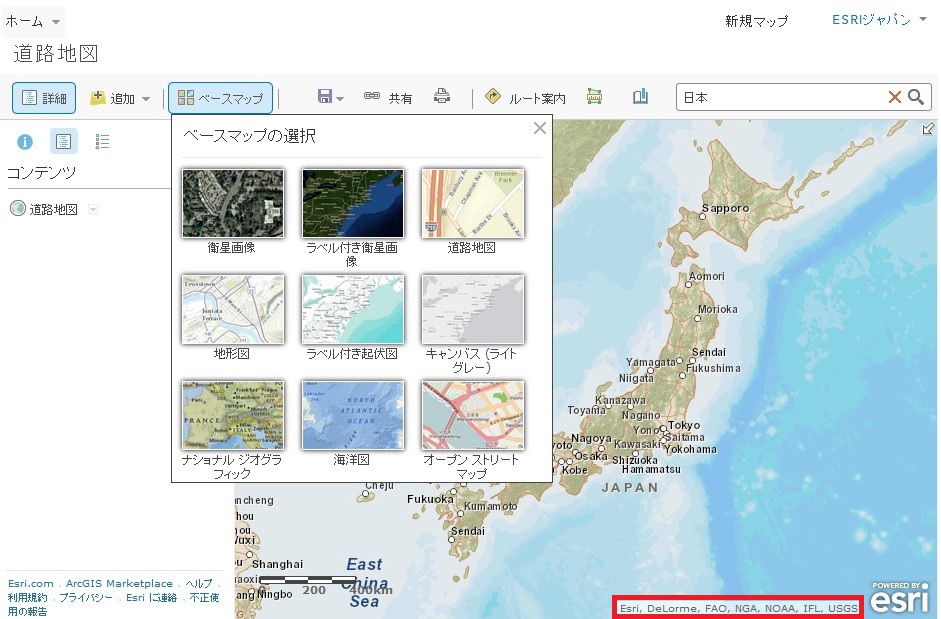This screenshot has width=941, height=619.
Task: Show map contents icon
Action: pos(63,142)
